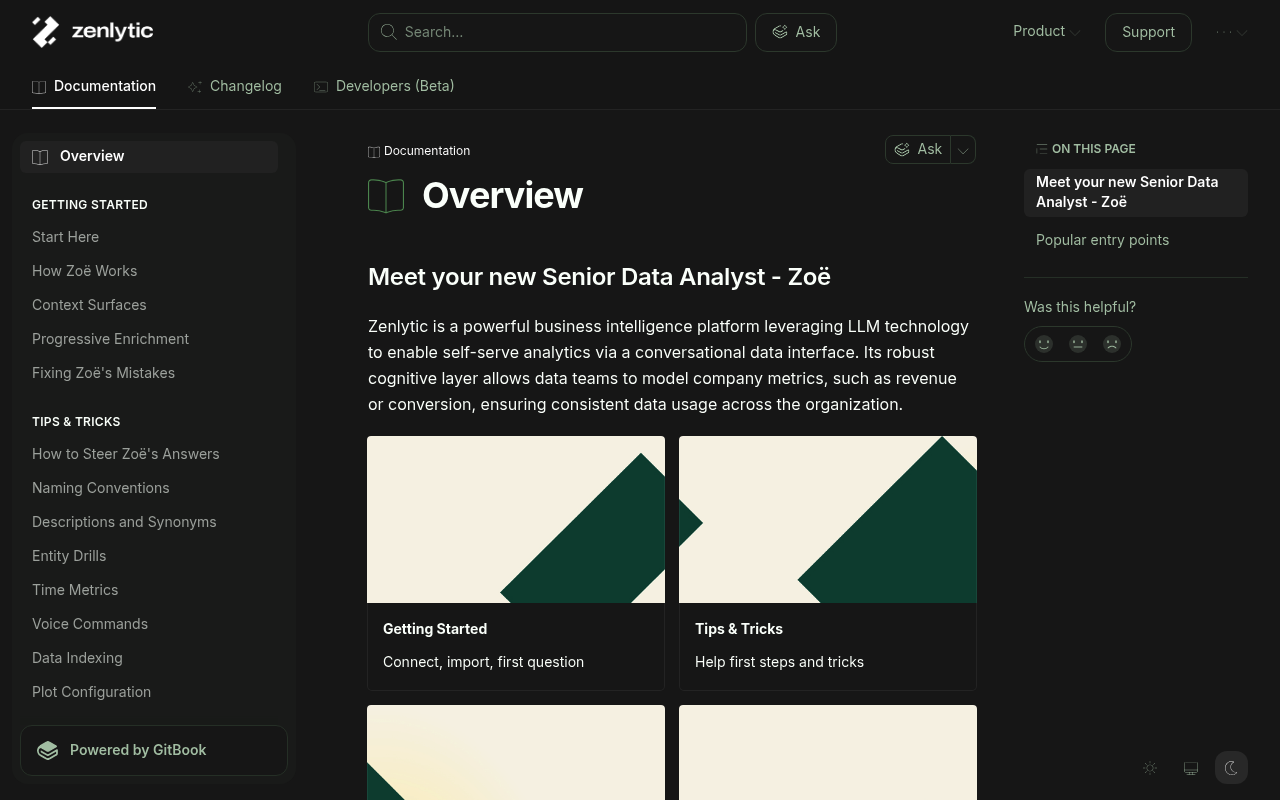
Task: Go to Time Metrics page
Action: tap(75, 591)
